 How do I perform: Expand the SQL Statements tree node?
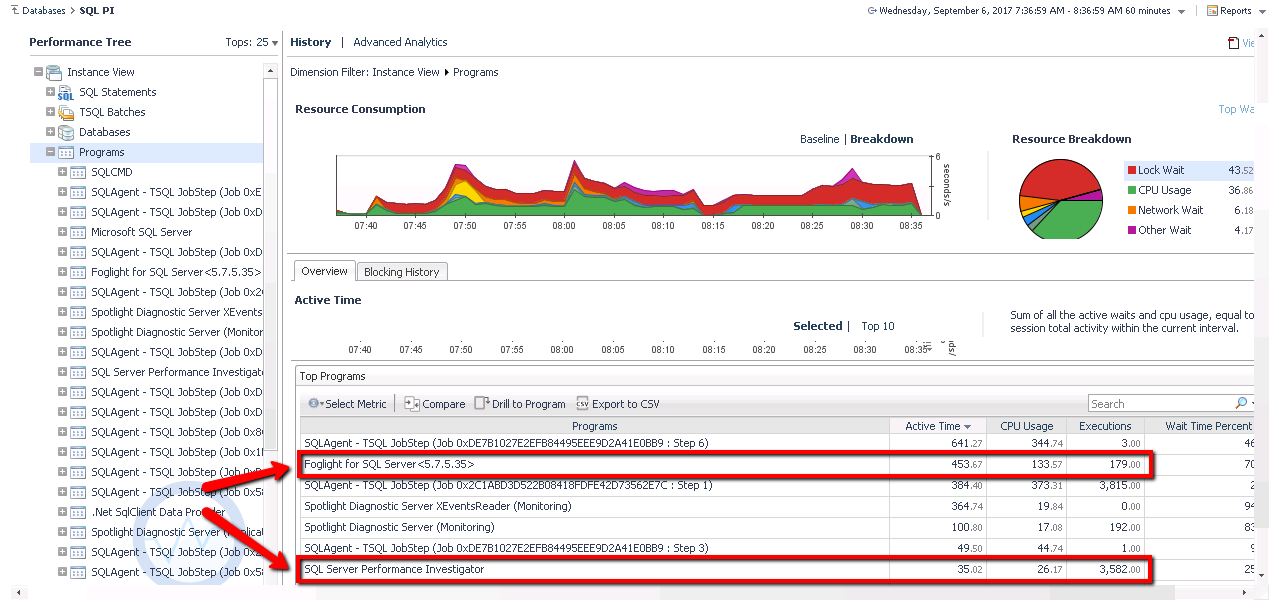point(50,92)
